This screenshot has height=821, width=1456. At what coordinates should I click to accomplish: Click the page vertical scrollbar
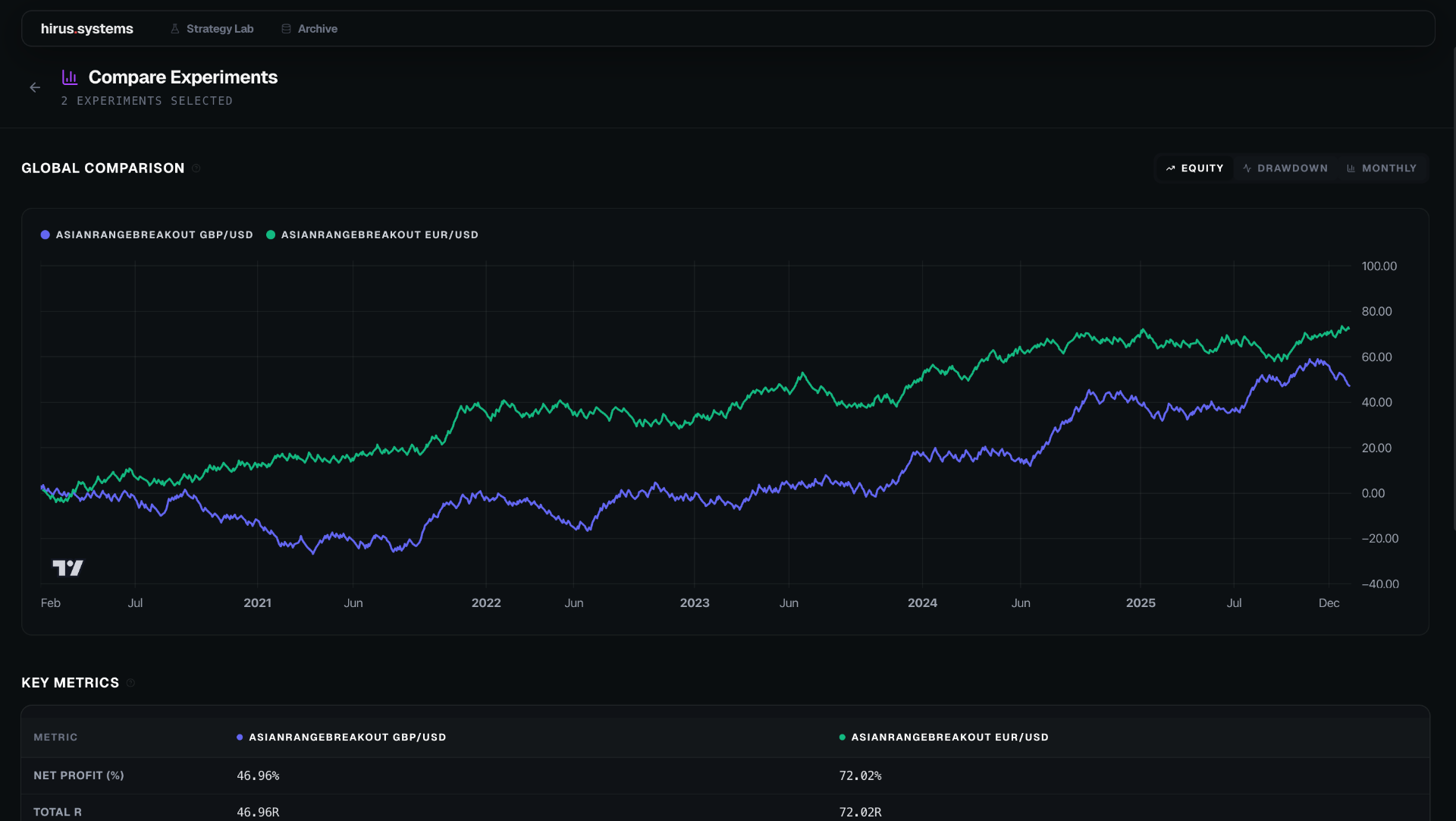coord(1453,288)
